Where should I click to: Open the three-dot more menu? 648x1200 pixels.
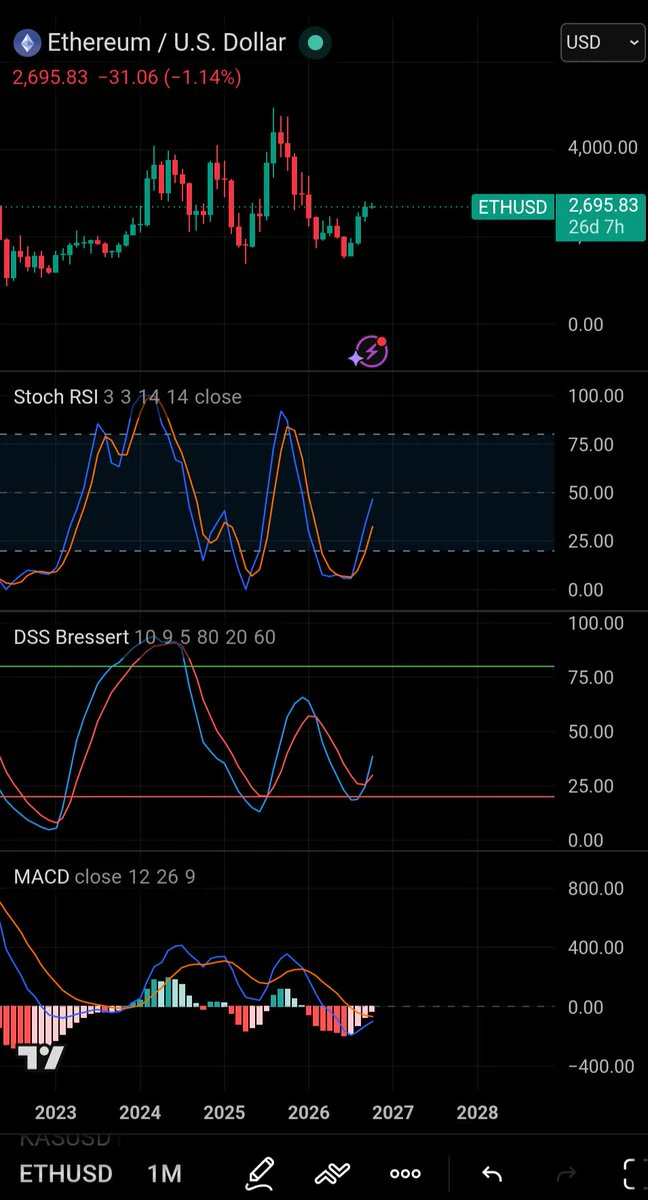pos(405,1173)
